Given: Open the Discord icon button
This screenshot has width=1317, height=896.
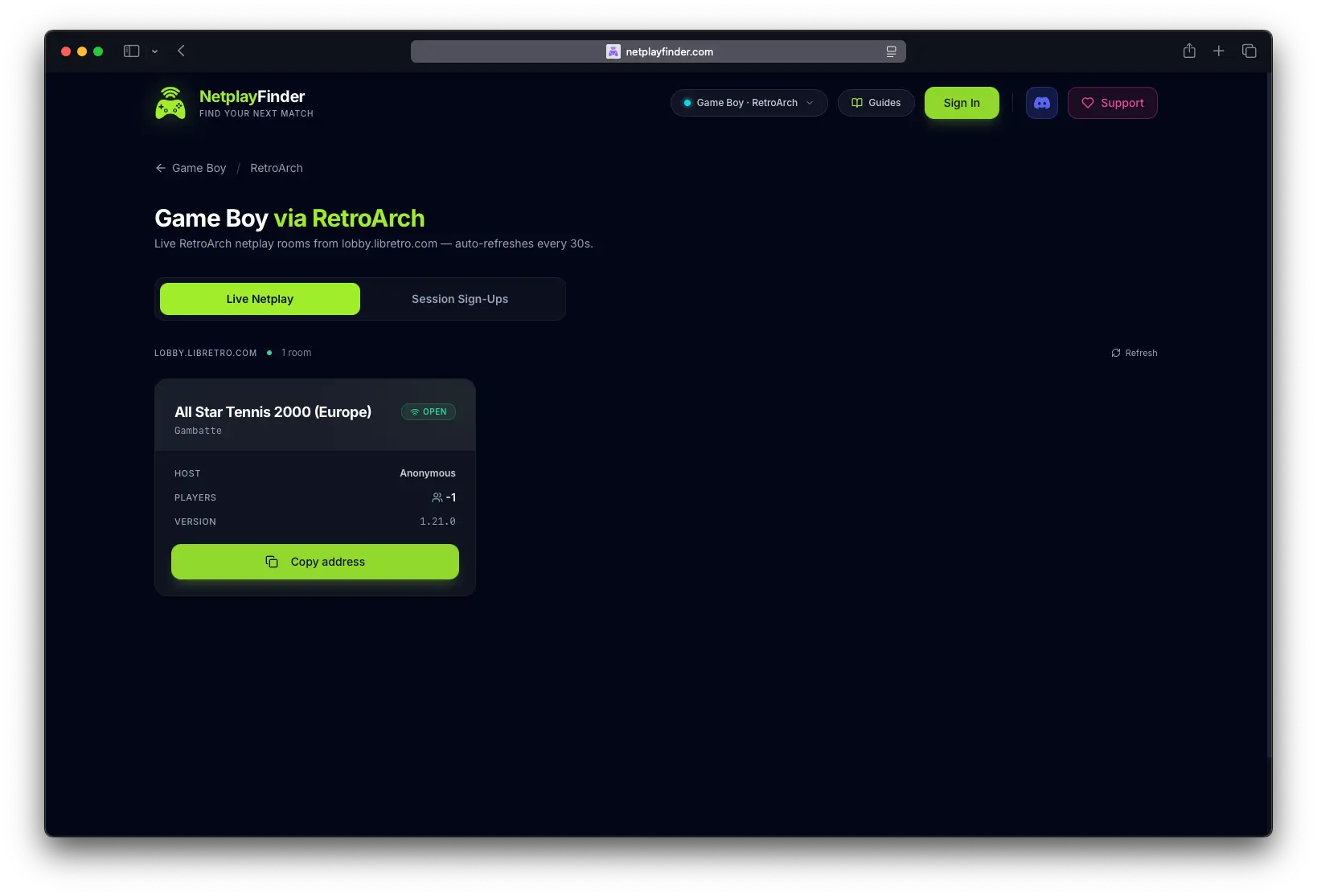Looking at the screenshot, I should [x=1041, y=103].
